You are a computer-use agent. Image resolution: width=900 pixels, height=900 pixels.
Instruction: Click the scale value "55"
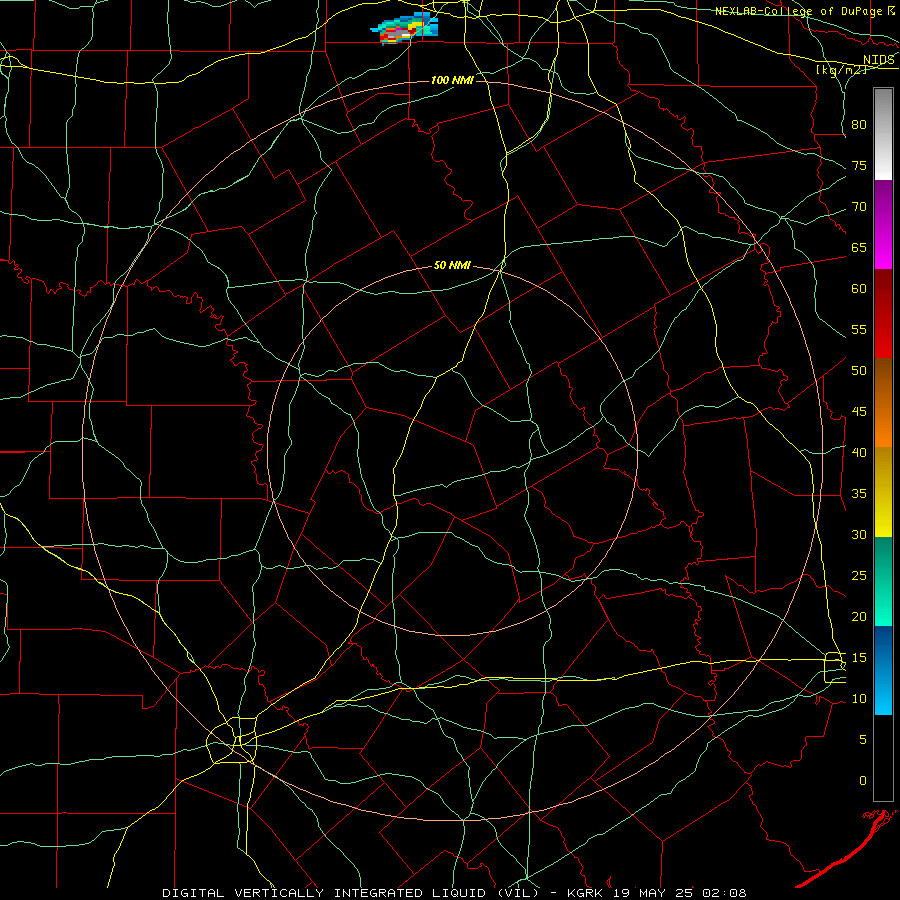point(859,329)
